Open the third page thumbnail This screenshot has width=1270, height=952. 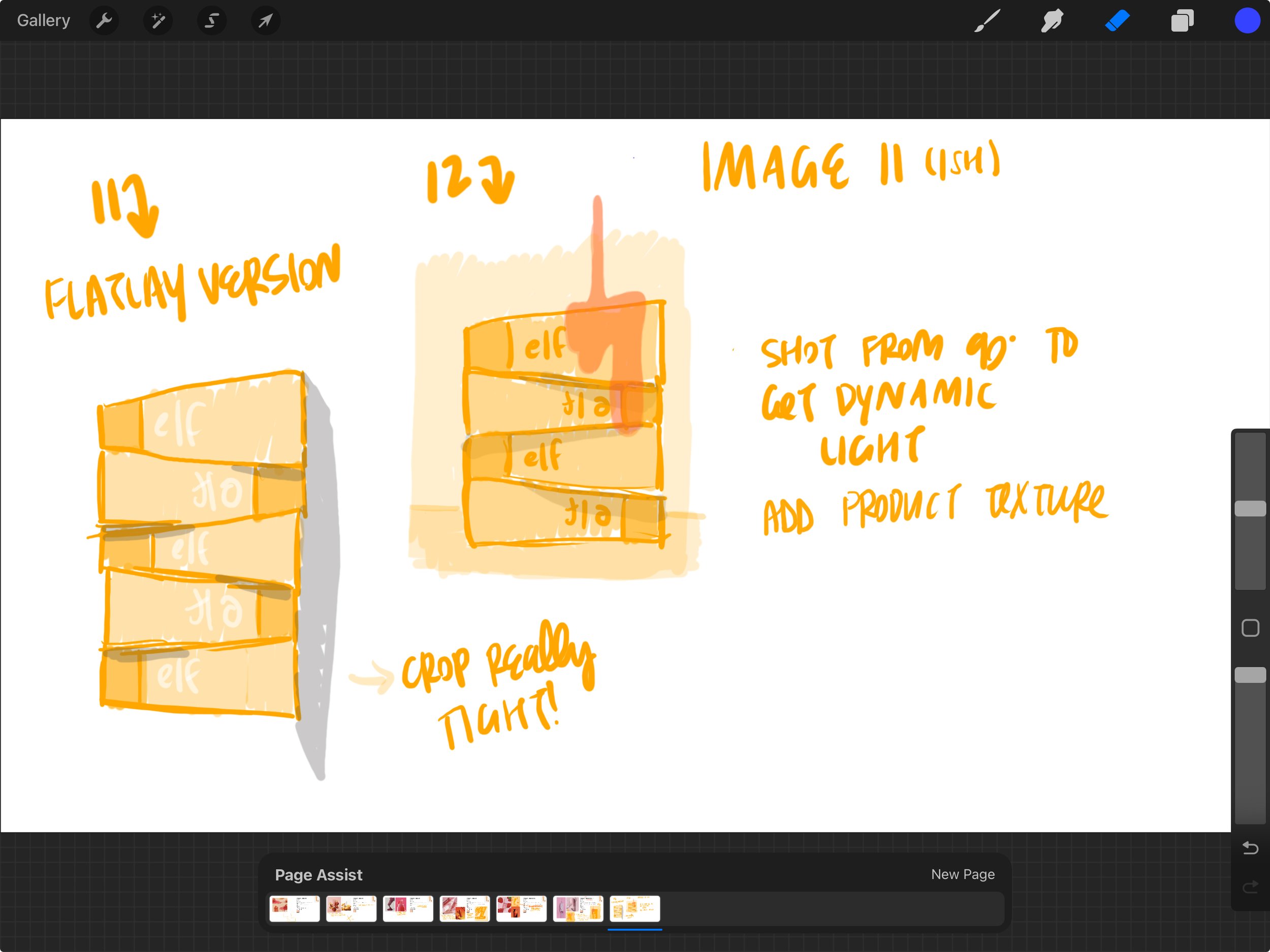click(x=408, y=908)
